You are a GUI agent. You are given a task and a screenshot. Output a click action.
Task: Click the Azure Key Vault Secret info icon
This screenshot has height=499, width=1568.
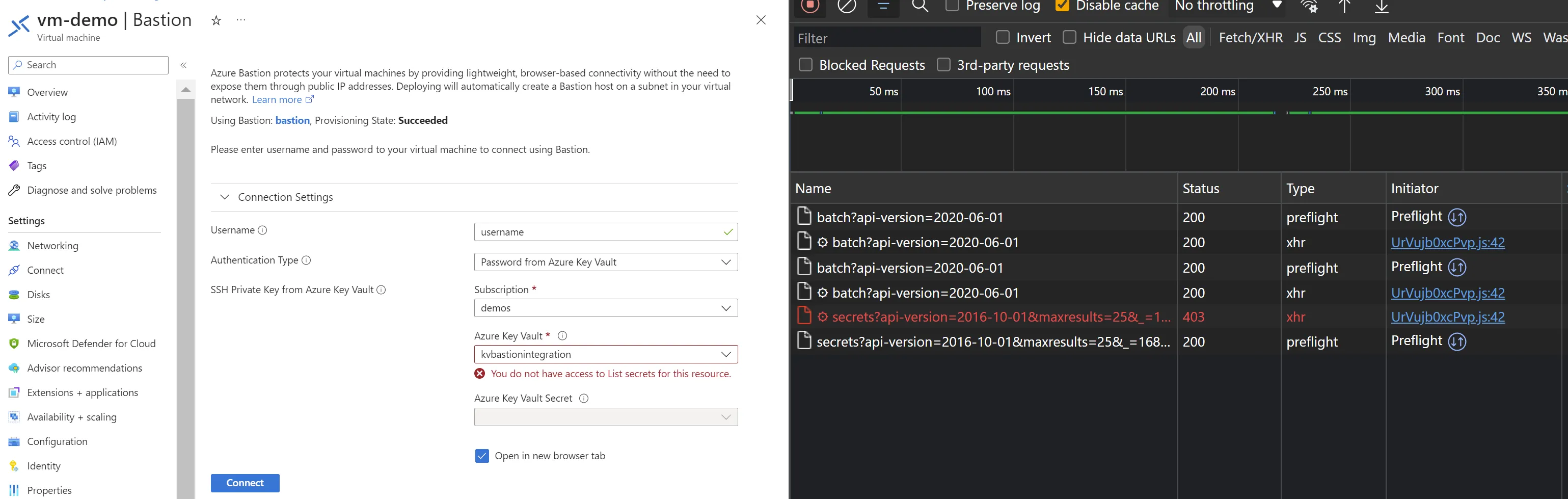(x=584, y=399)
